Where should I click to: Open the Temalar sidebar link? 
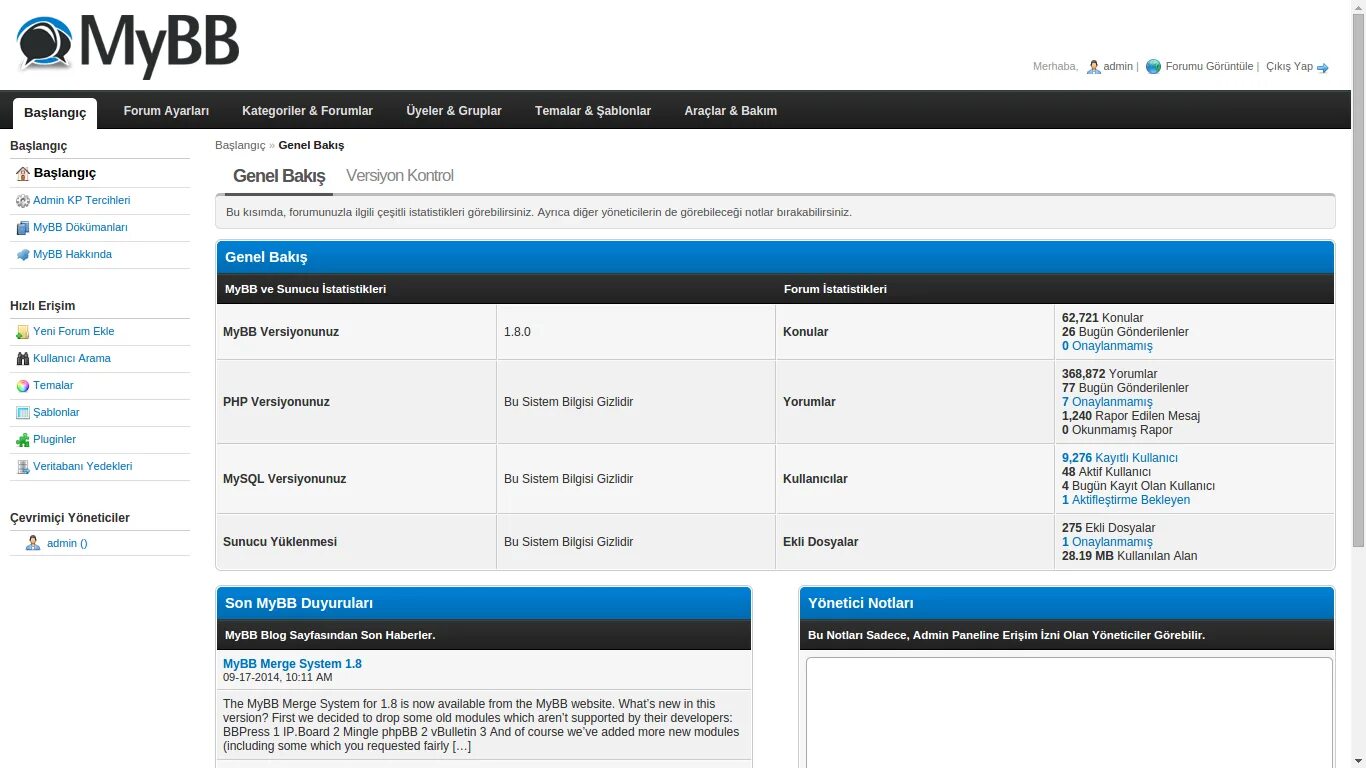53,385
